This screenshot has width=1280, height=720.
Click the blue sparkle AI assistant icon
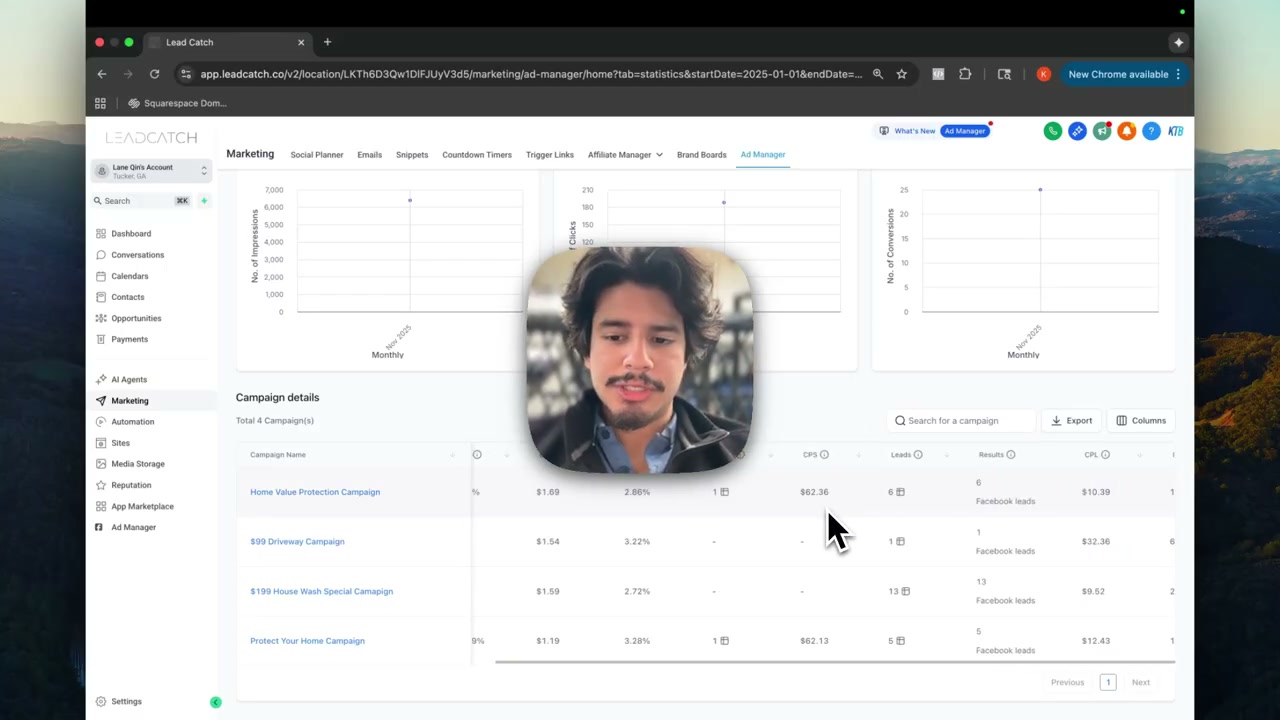pyautogui.click(x=1077, y=131)
